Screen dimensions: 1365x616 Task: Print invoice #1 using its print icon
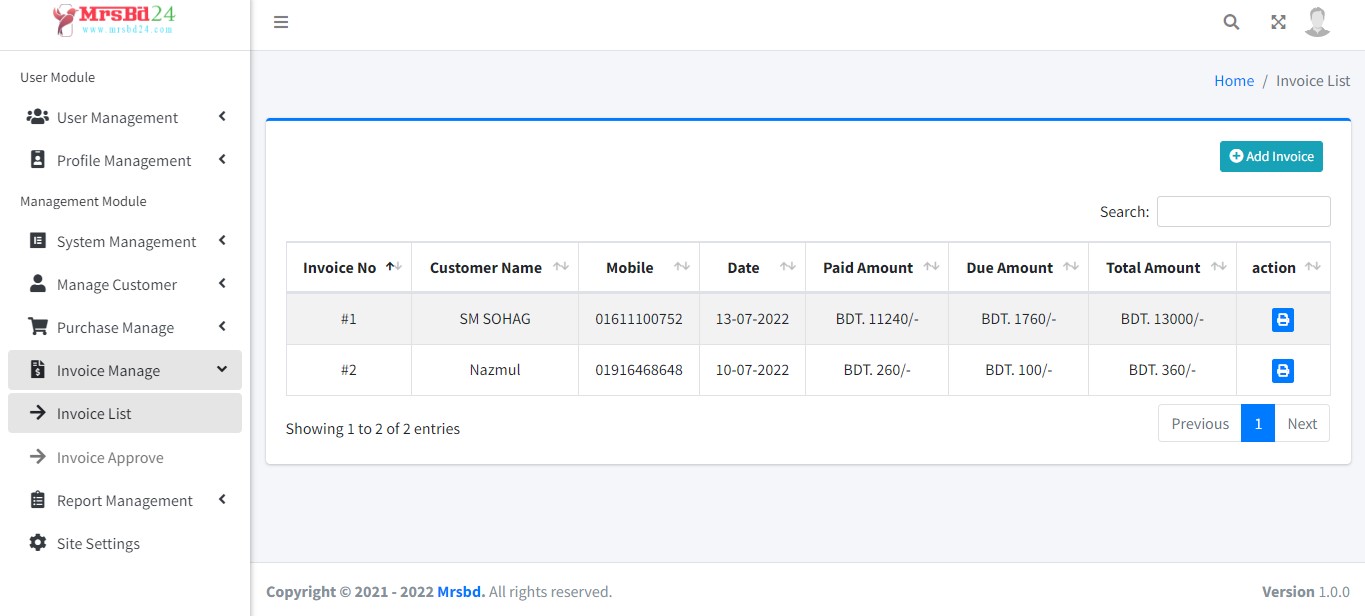[x=1283, y=319]
